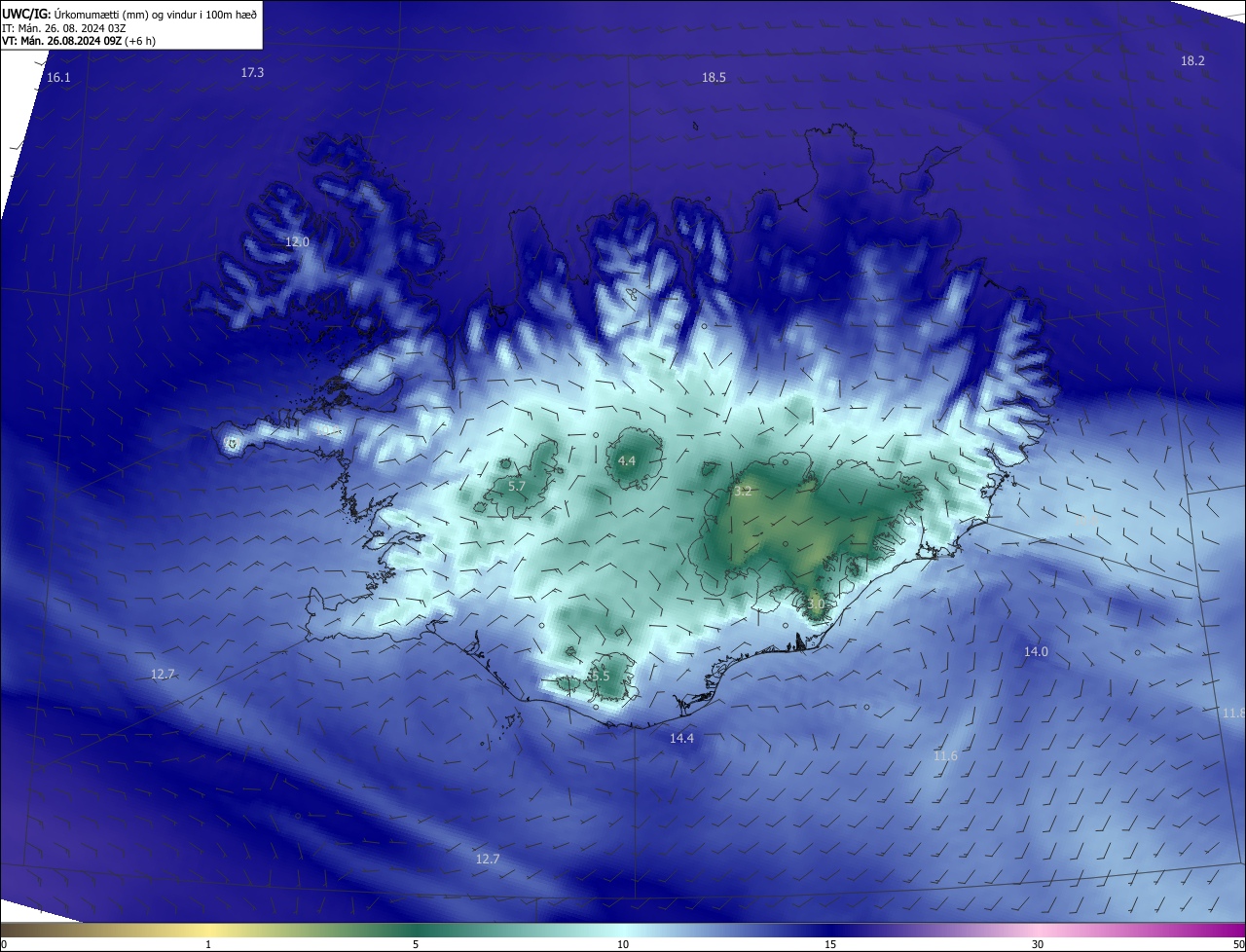
Task: Click the colorbar tick labeled 0
Action: tap(4, 944)
